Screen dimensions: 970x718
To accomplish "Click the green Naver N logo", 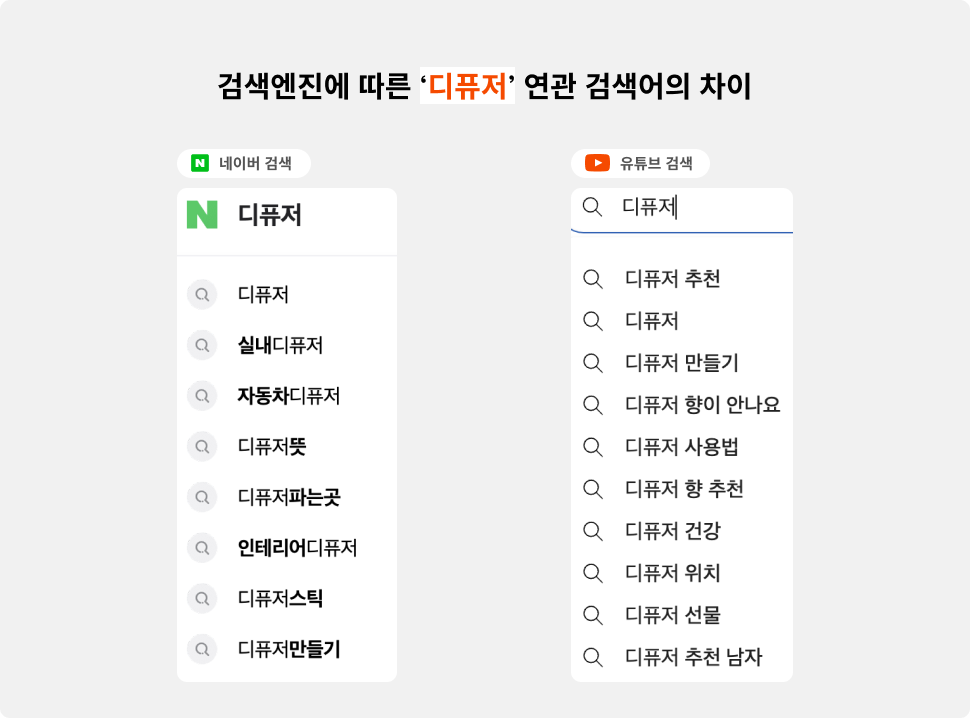I will [202, 215].
